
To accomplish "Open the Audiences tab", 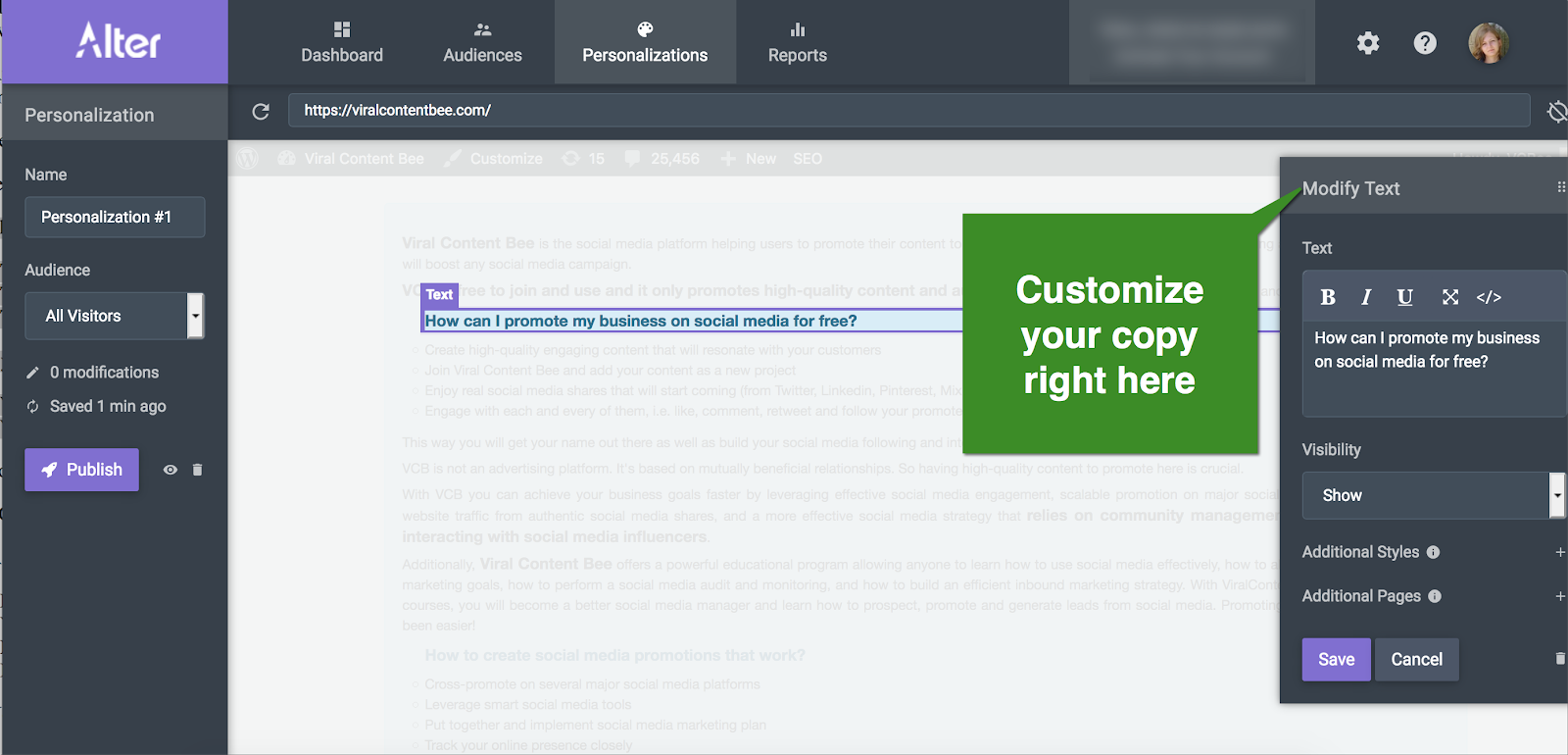I will 482,42.
